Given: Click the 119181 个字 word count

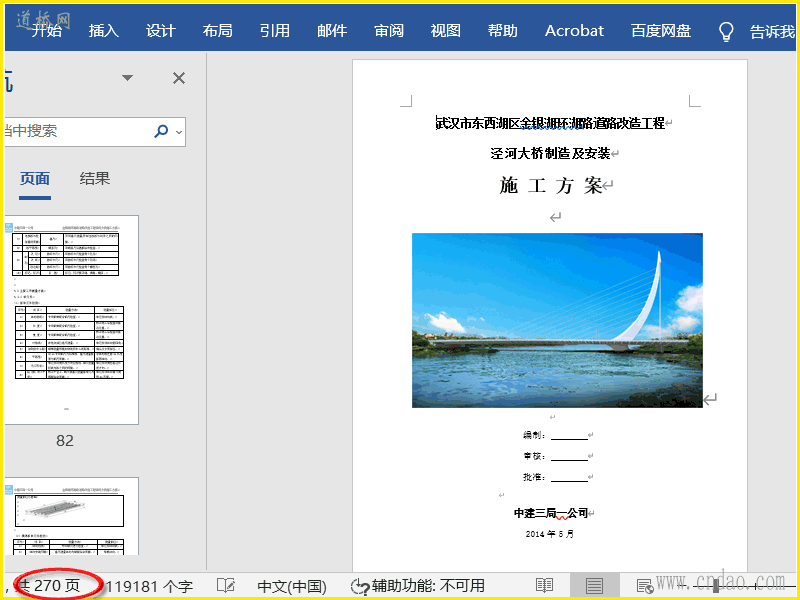Looking at the screenshot, I should click(149, 586).
